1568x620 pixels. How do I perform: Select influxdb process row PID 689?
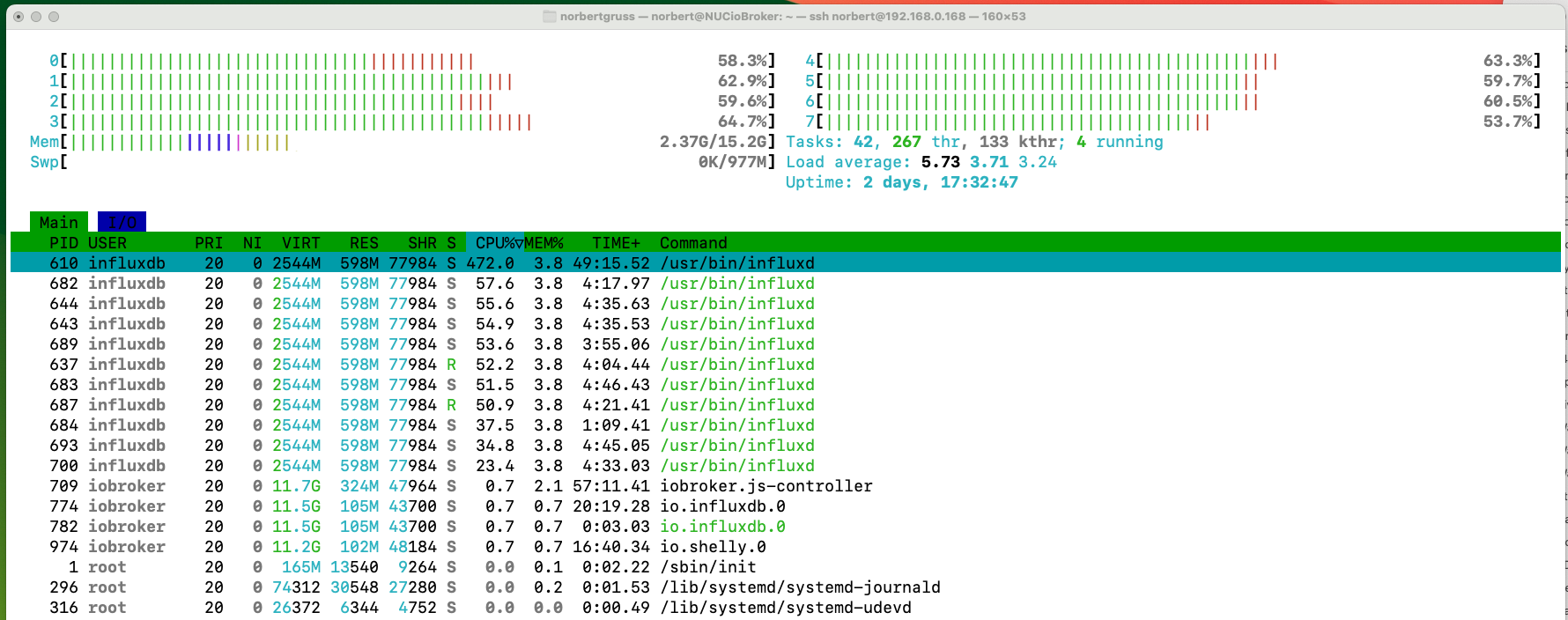tap(785, 344)
